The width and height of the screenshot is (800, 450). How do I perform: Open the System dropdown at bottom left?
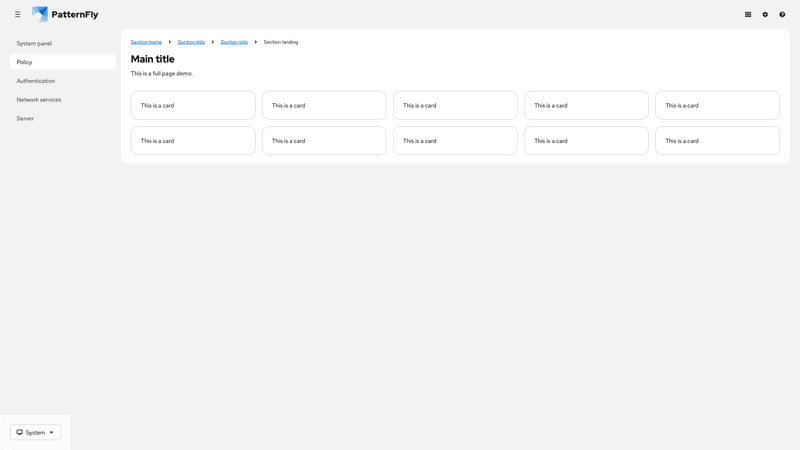[35, 432]
